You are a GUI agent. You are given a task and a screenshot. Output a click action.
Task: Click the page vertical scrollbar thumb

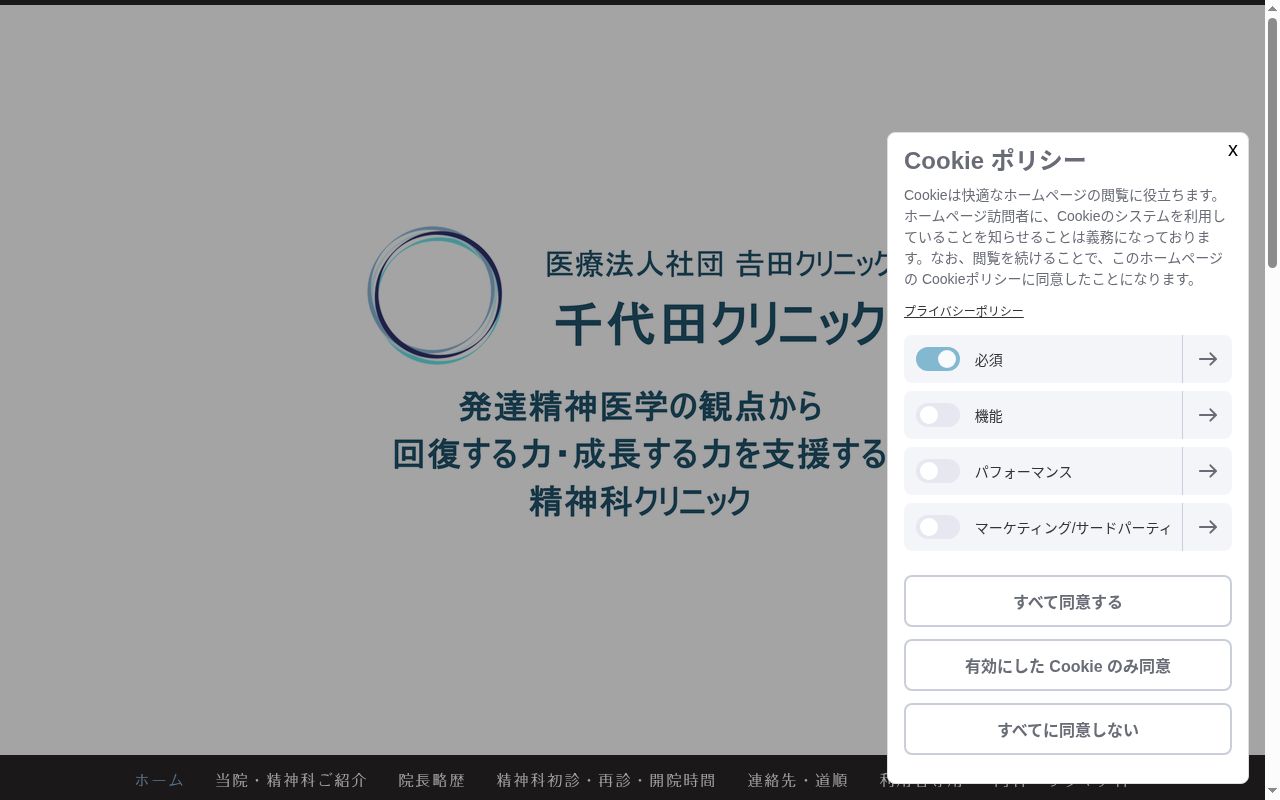[1272, 142]
